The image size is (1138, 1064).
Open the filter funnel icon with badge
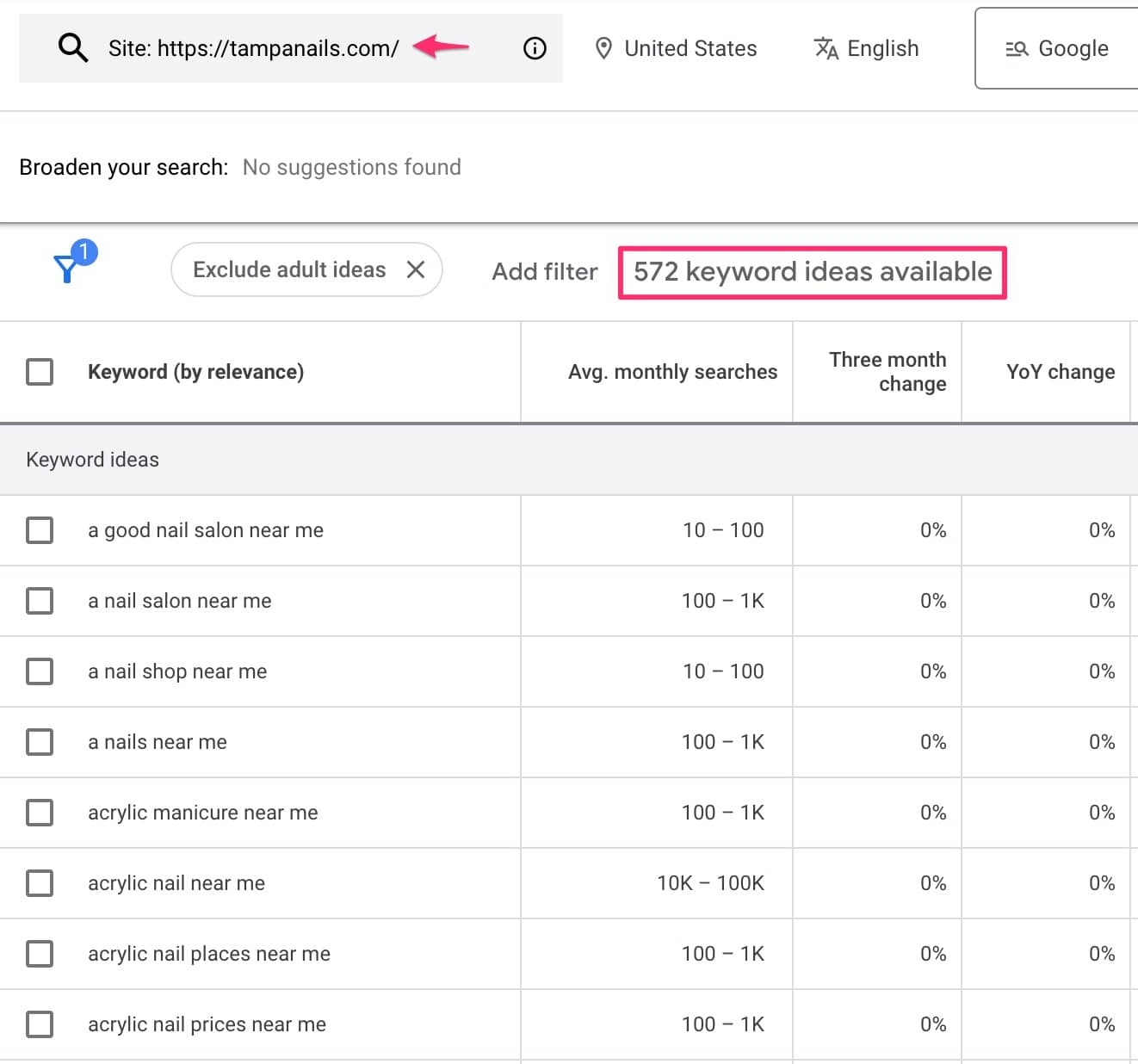pyautogui.click(x=68, y=269)
